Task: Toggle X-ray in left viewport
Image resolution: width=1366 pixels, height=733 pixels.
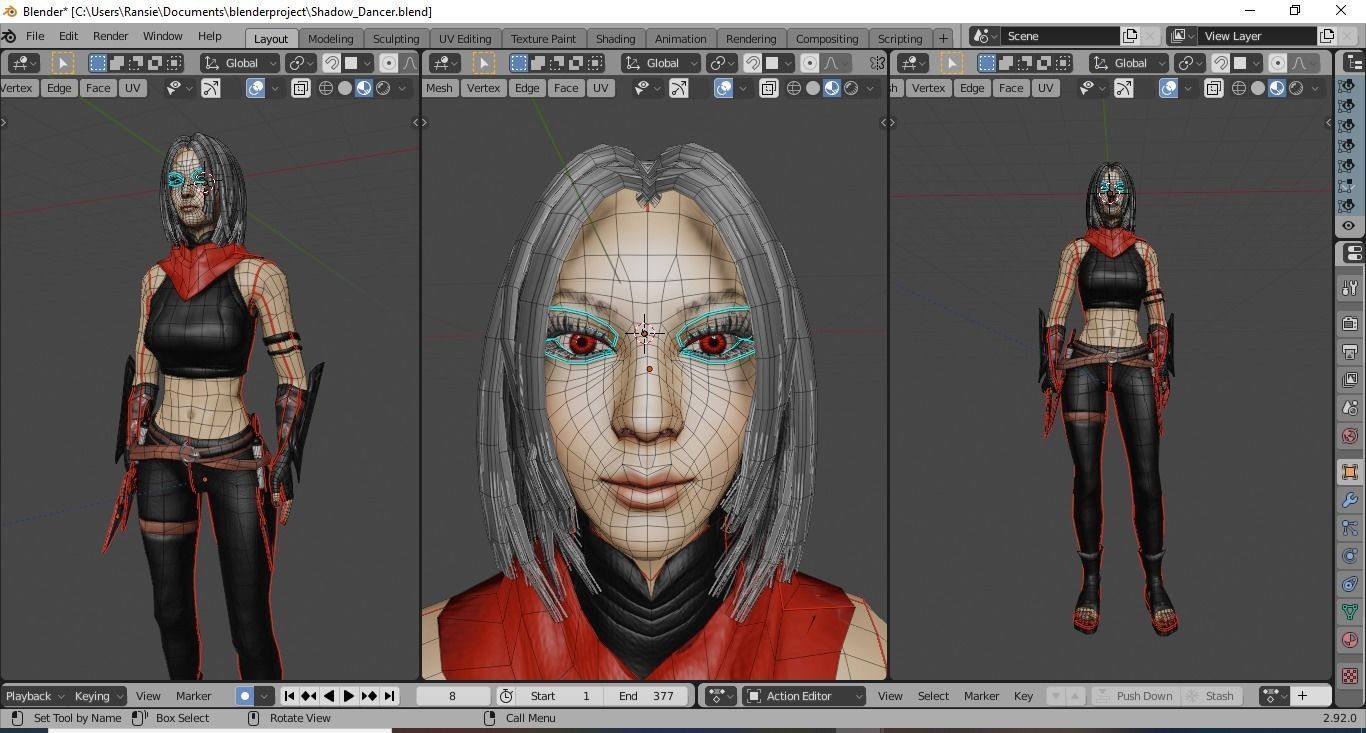Action: 300,88
